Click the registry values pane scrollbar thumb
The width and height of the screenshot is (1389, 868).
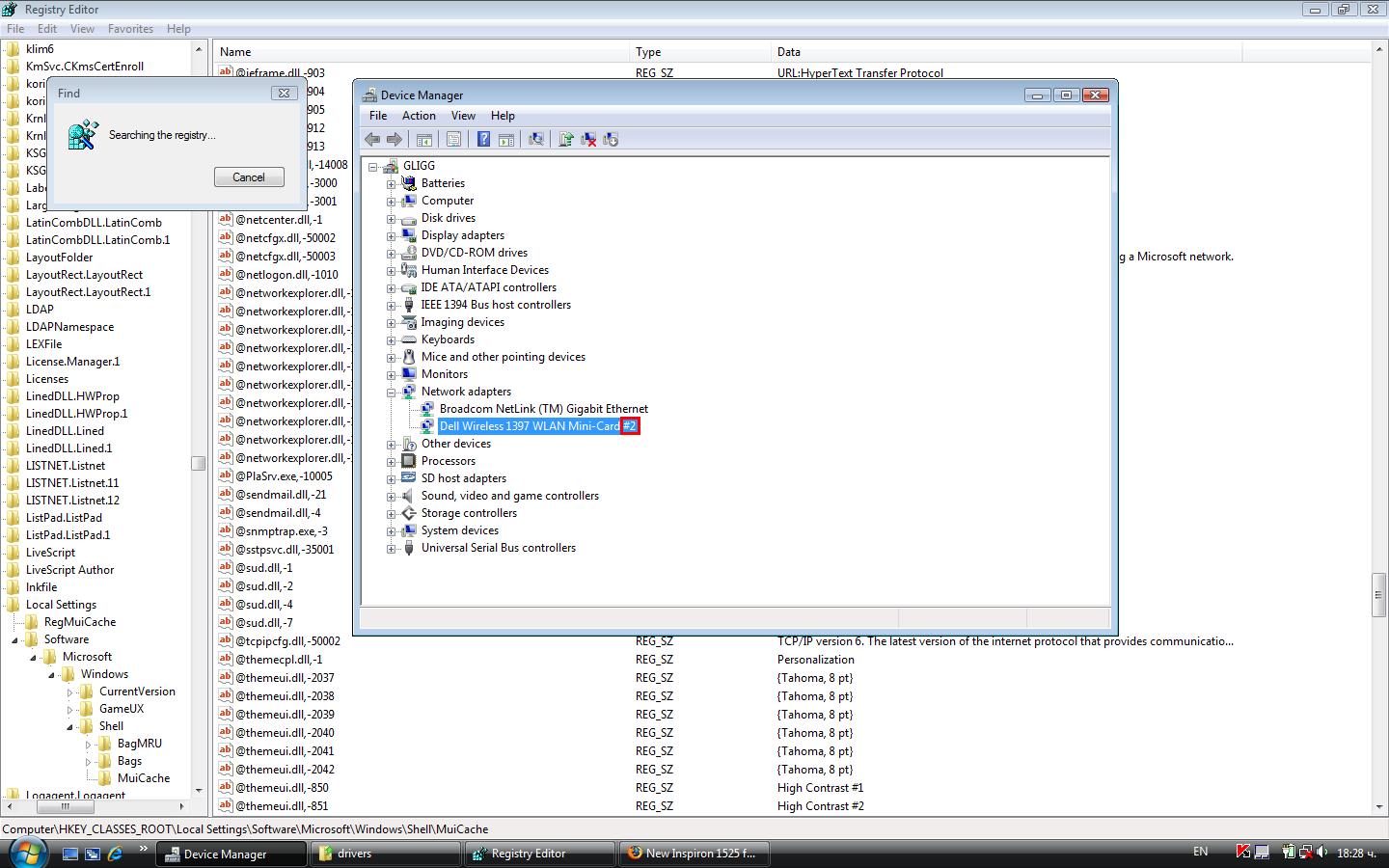(1379, 594)
